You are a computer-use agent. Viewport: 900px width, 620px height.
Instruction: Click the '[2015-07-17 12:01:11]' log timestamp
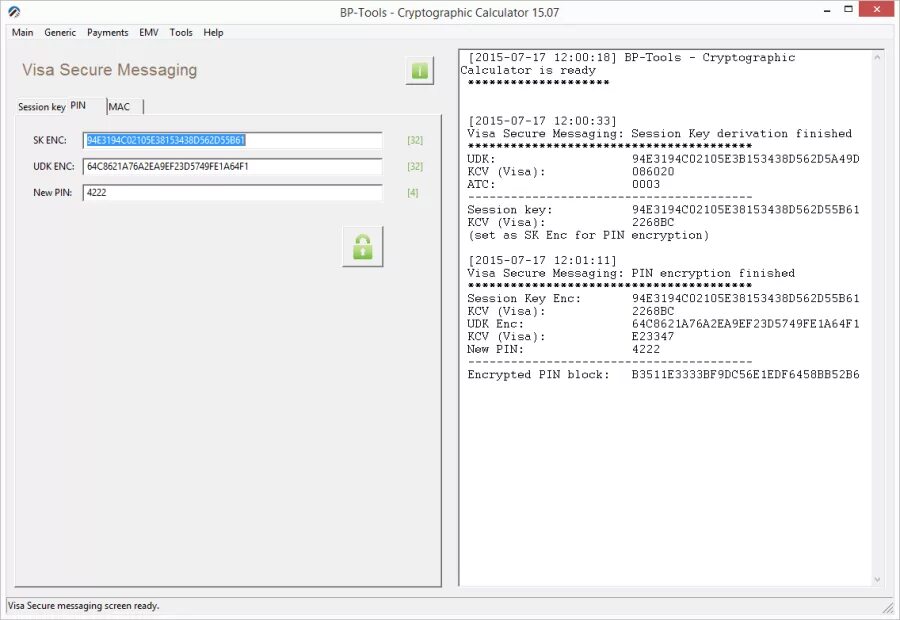(542, 261)
